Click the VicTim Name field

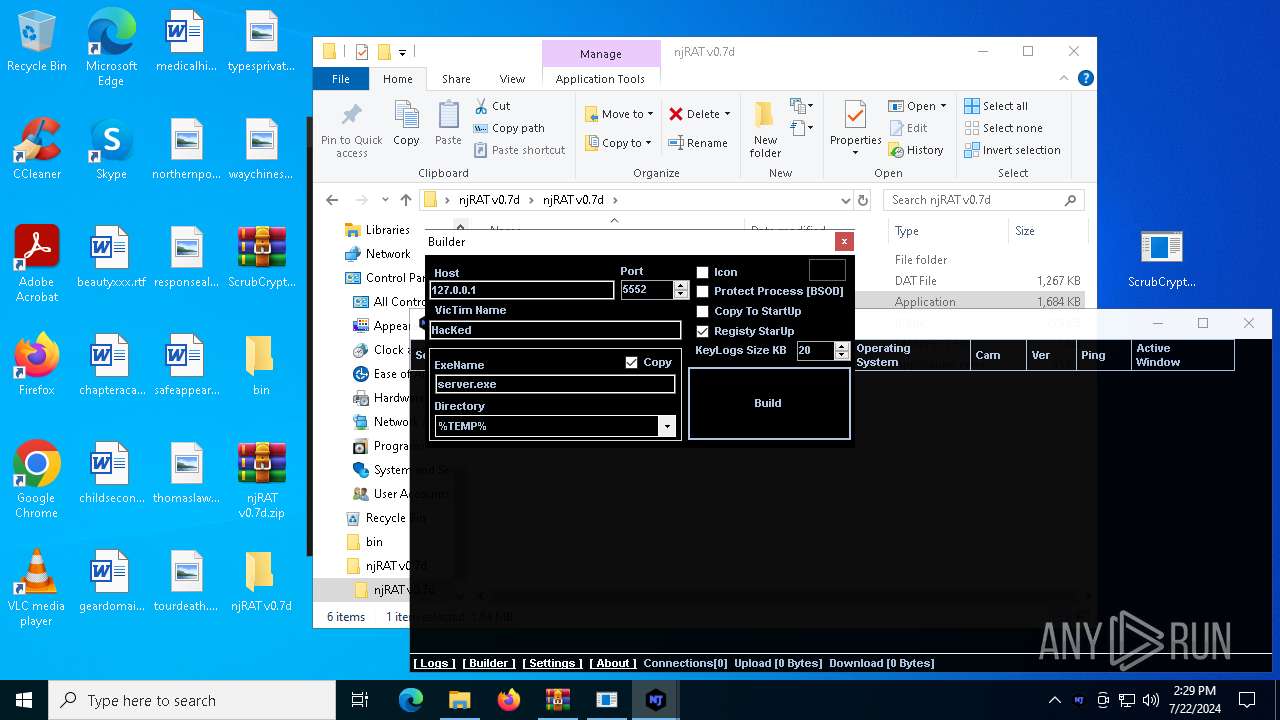555,330
